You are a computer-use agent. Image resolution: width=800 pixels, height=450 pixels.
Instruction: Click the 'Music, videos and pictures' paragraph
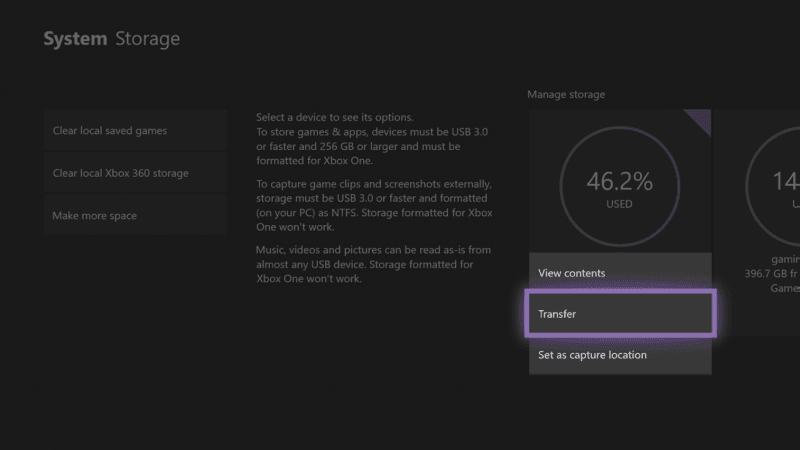(x=373, y=264)
